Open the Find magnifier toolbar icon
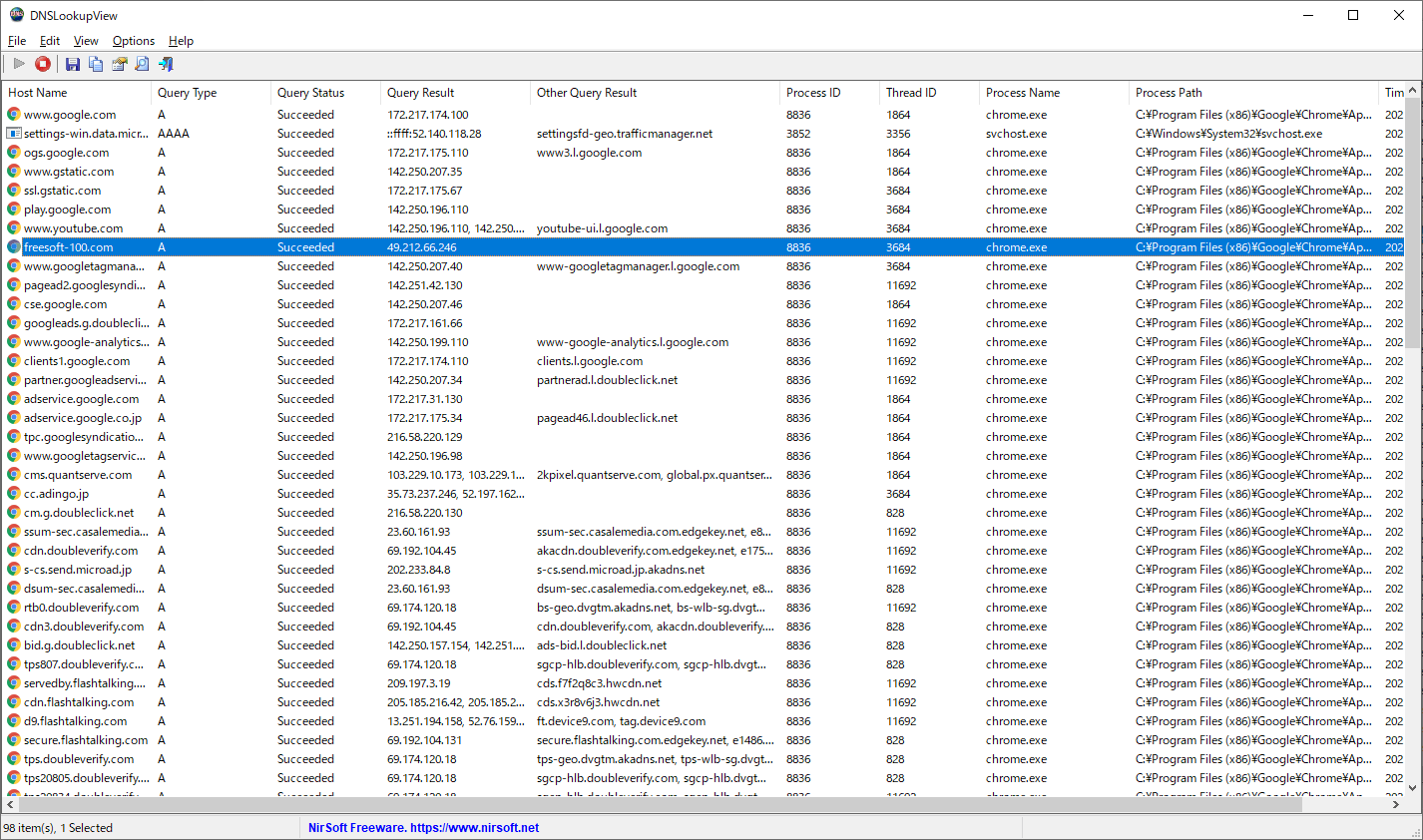 click(x=142, y=64)
